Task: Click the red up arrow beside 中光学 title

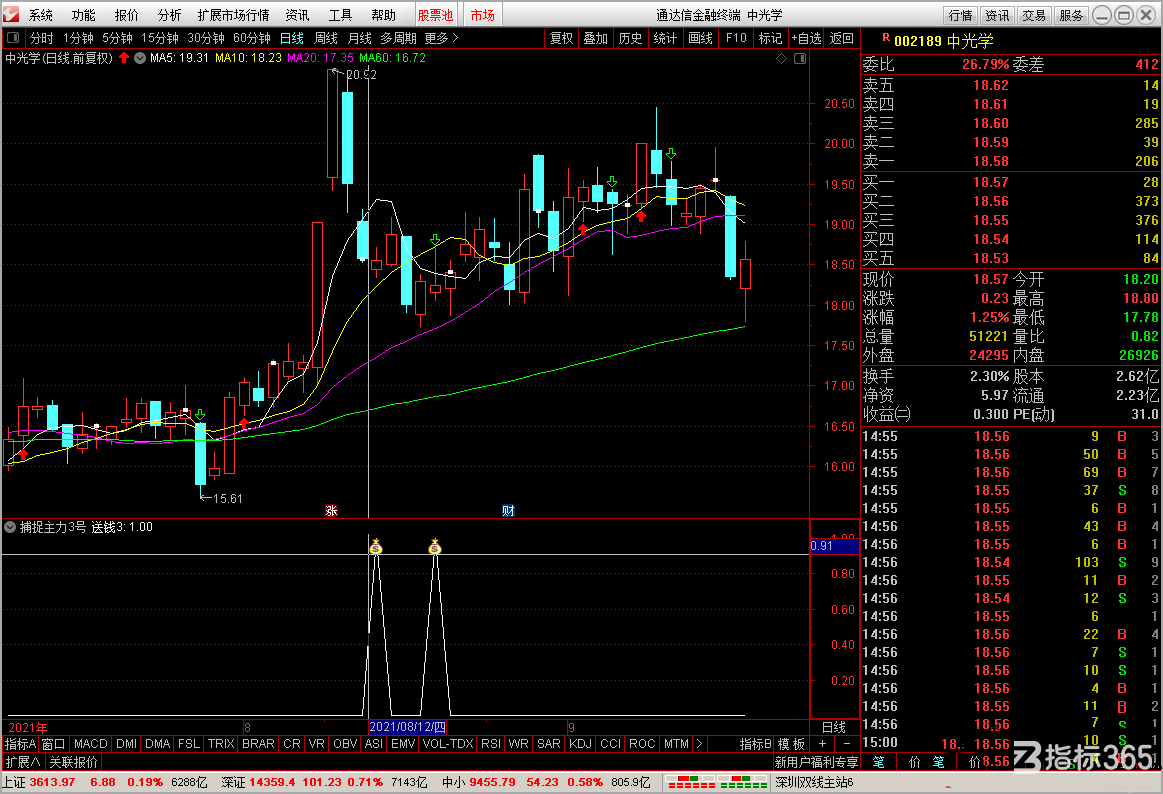Action: point(124,58)
